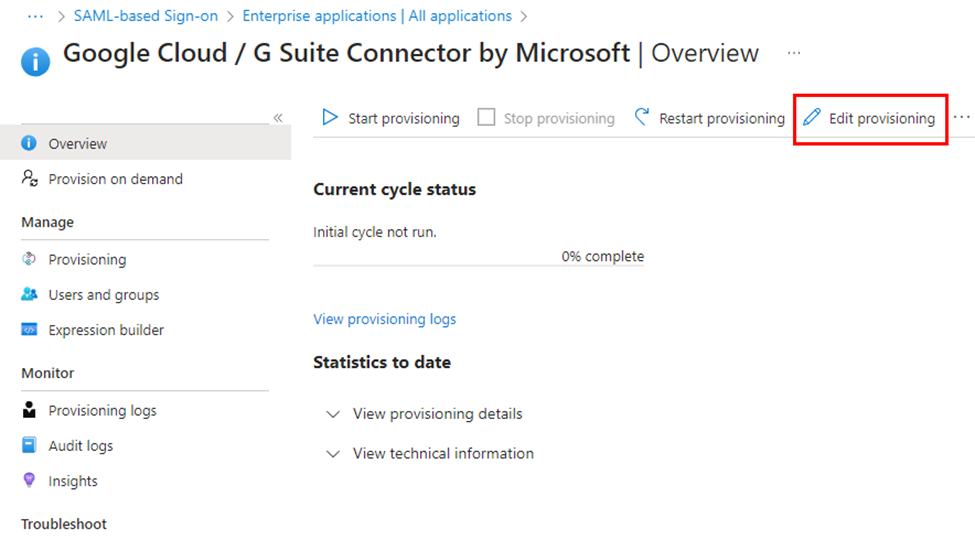975x539 pixels.
Task: Click the Expression builder icon
Action: pos(30,330)
